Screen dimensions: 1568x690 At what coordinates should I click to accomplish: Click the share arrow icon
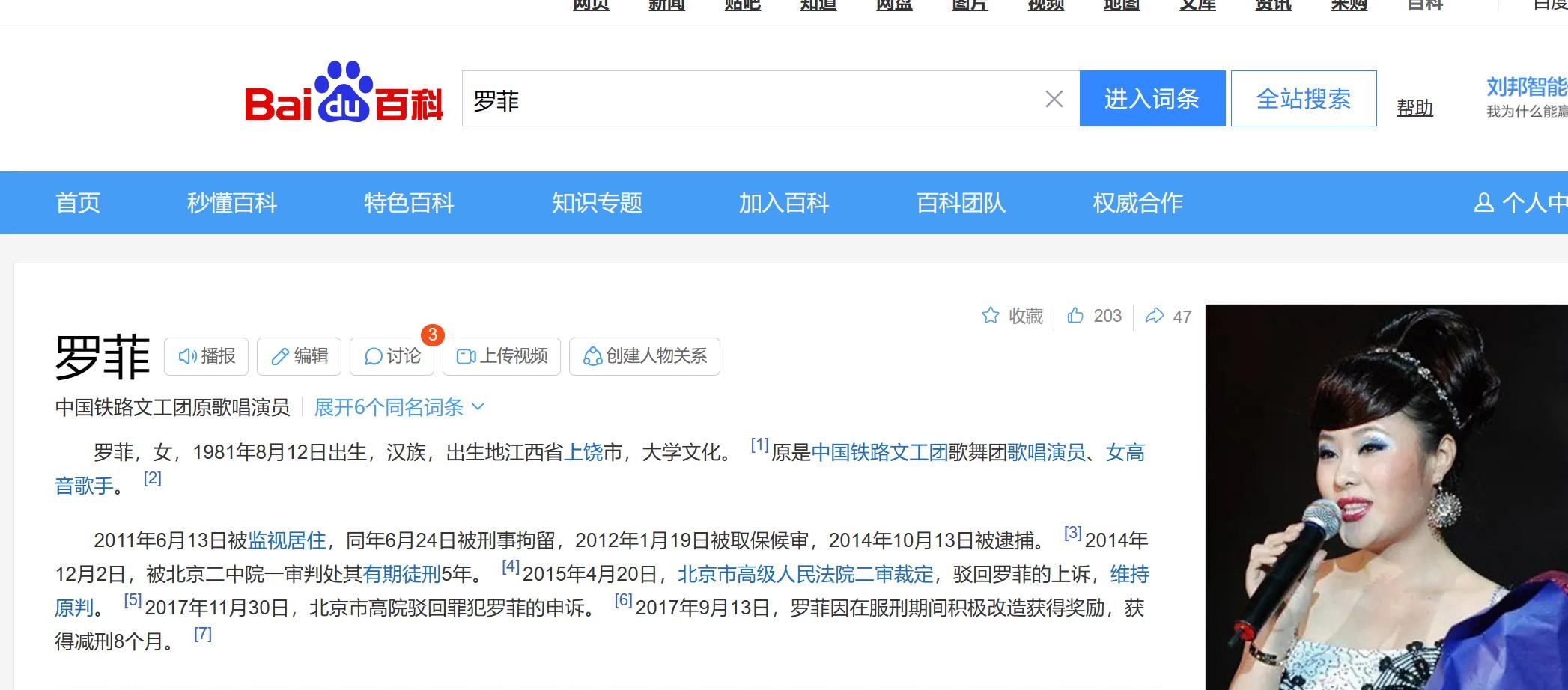(x=1155, y=316)
